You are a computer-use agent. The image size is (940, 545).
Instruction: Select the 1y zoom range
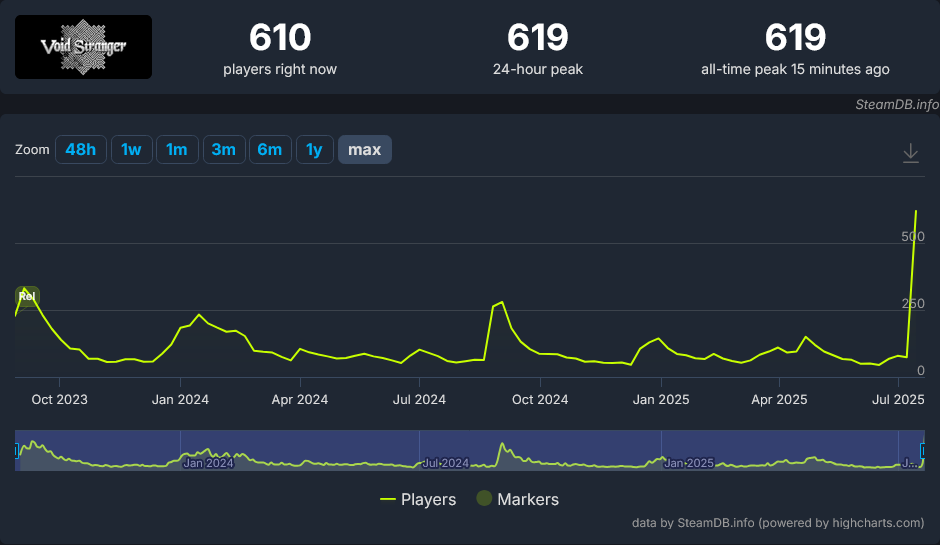click(x=314, y=149)
